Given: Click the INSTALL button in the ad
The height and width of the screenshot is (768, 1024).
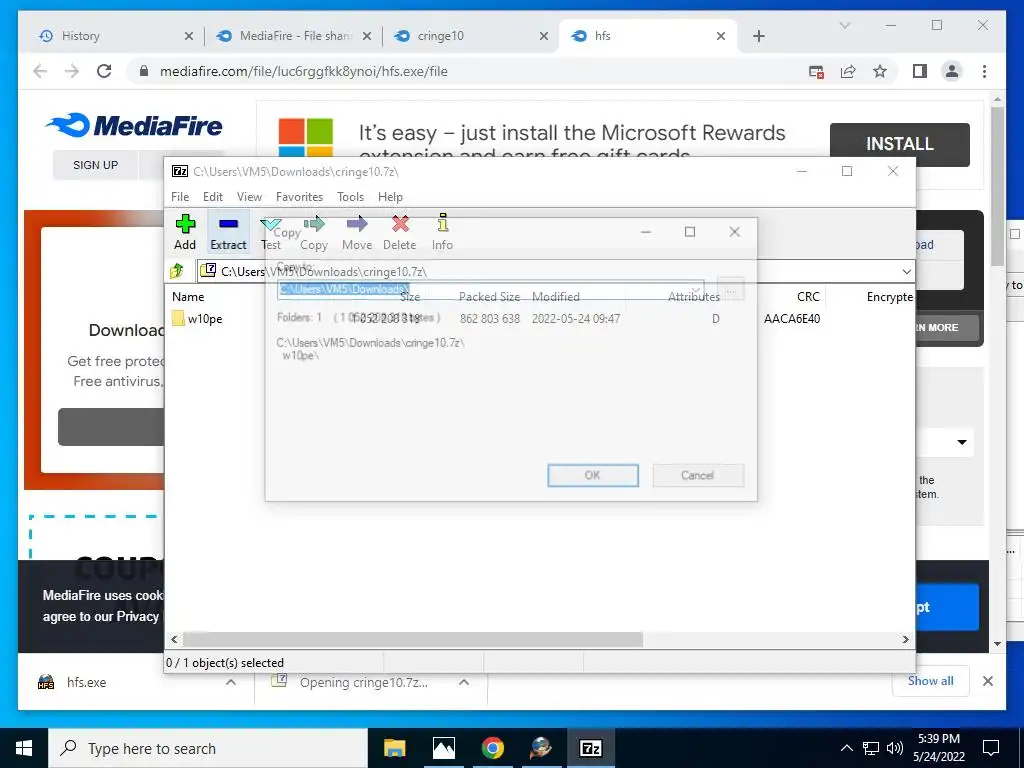Looking at the screenshot, I should click(899, 144).
